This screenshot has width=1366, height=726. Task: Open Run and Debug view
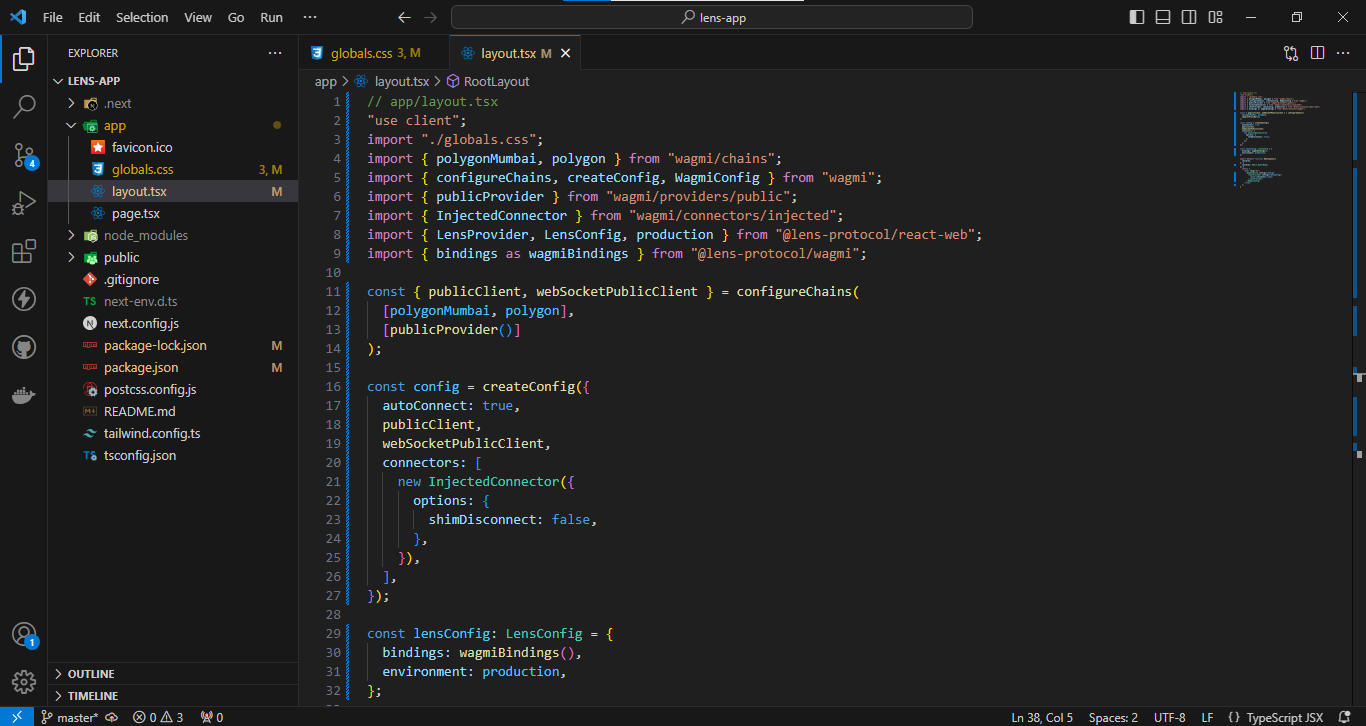coord(24,203)
